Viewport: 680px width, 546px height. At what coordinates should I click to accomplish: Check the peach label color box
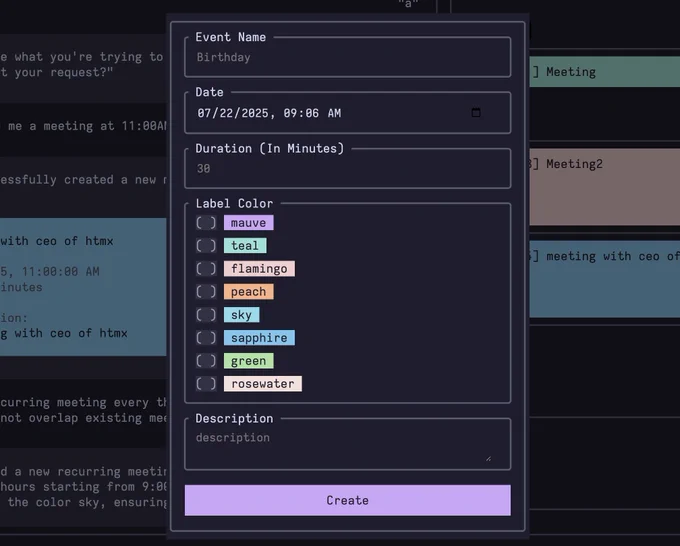[x=206, y=292]
